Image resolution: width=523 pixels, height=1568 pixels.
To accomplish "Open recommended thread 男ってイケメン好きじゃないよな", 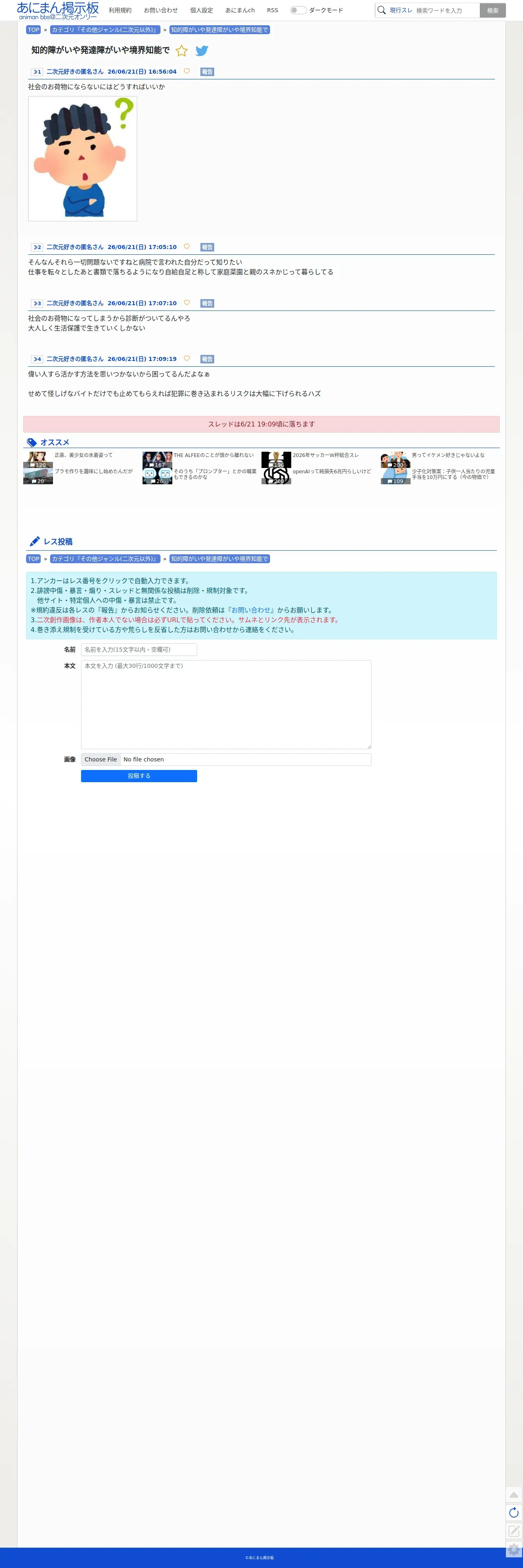I will (x=448, y=455).
